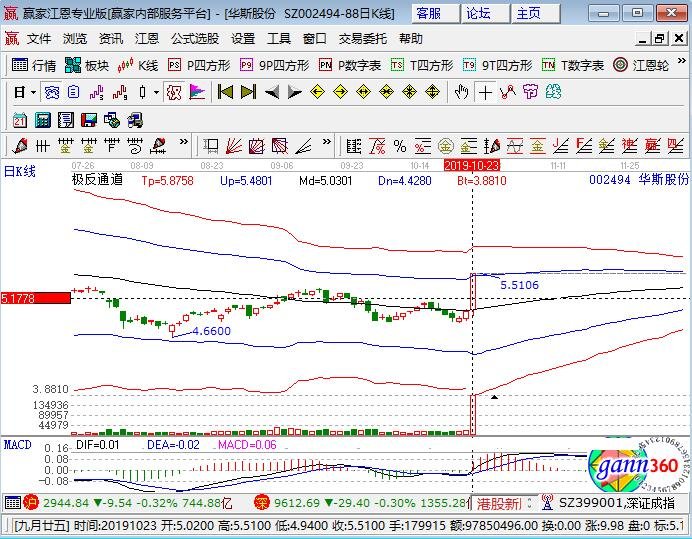Click the 港股新 status bar tab
Viewport: 692px width, 539px height.
pyautogui.click(x=498, y=503)
